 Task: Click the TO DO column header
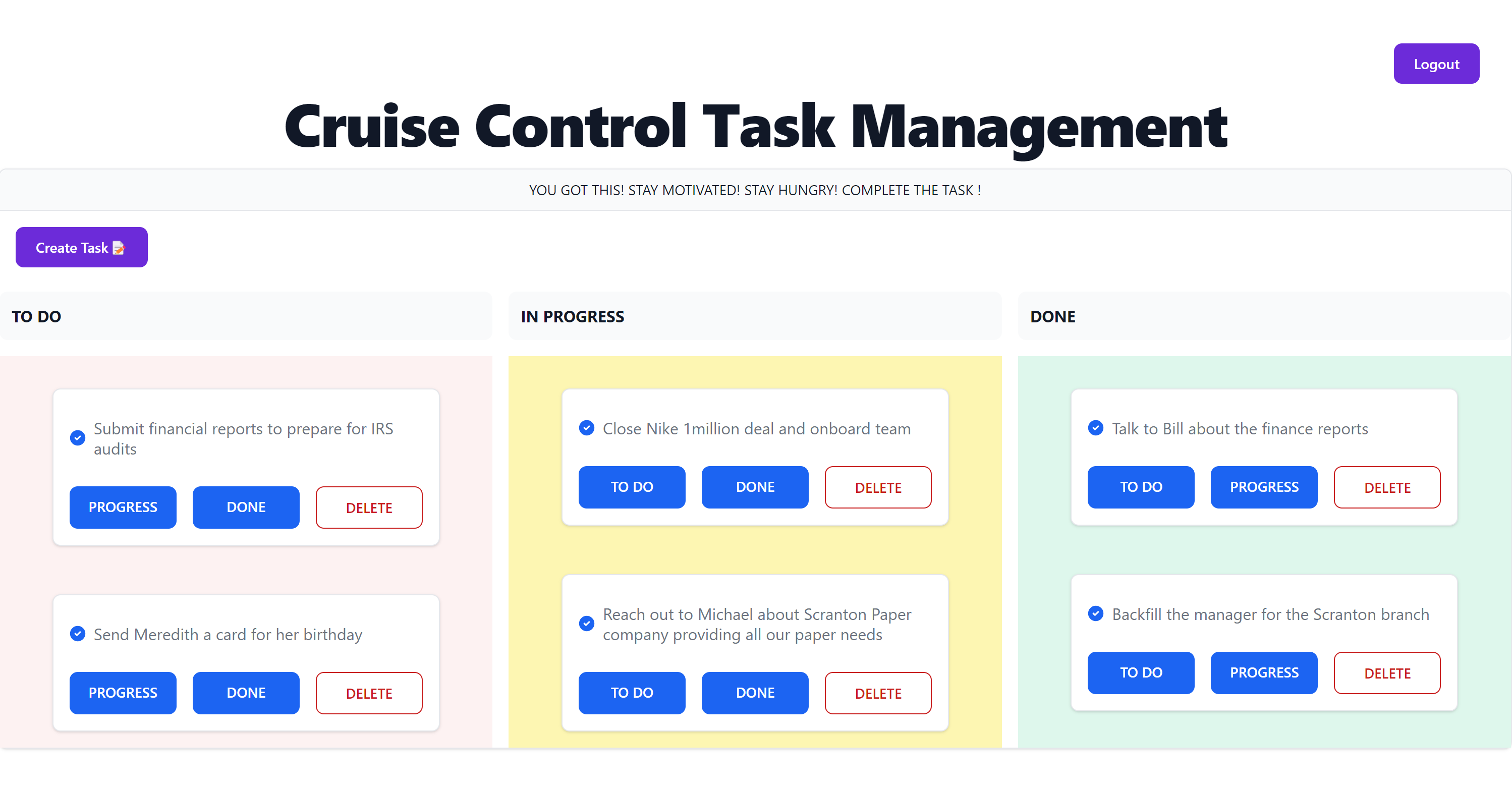click(36, 316)
